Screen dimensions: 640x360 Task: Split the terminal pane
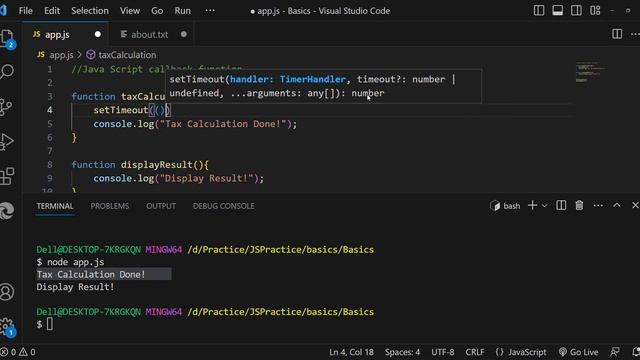(561, 205)
